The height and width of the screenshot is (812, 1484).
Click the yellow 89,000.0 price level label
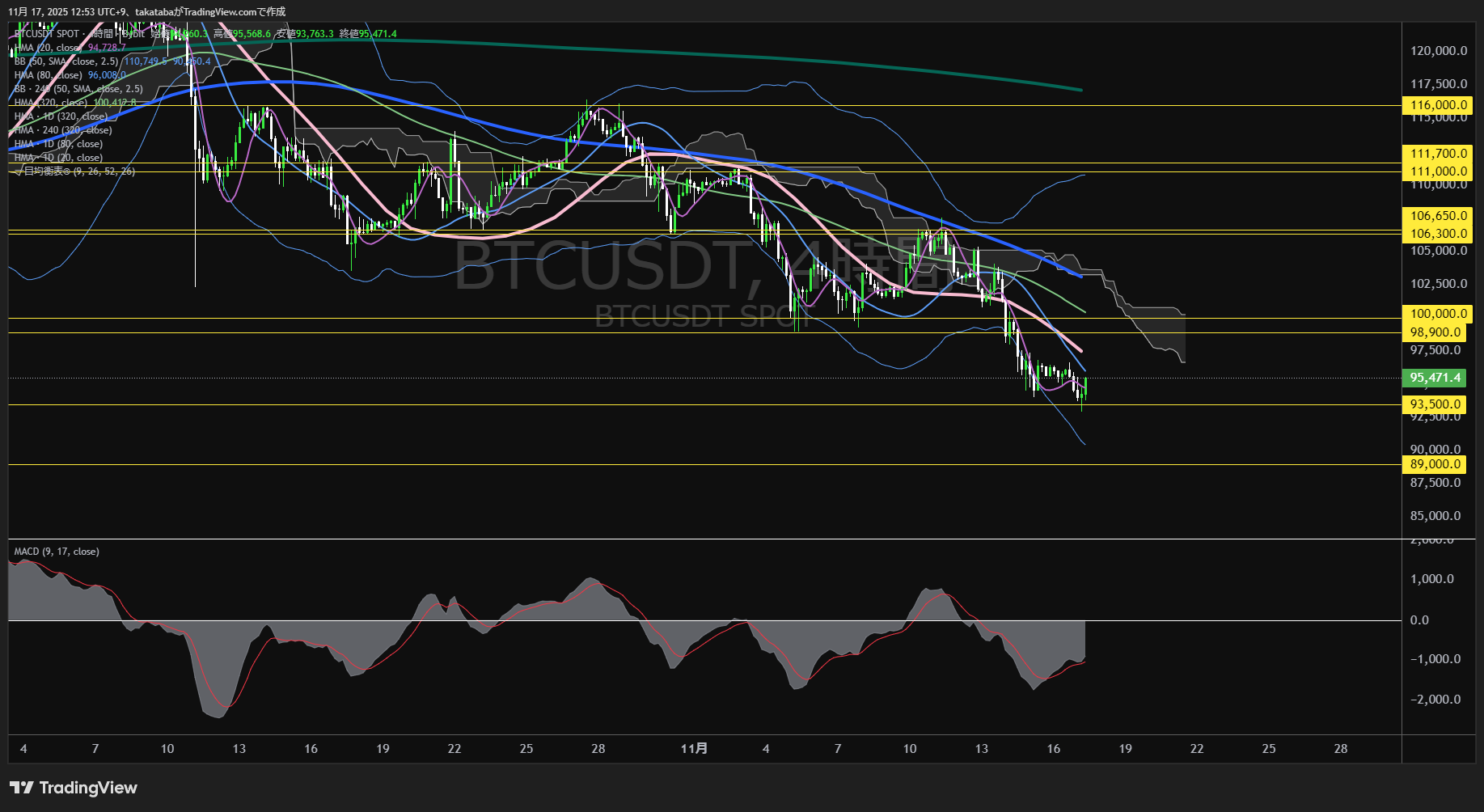[x=1435, y=464]
